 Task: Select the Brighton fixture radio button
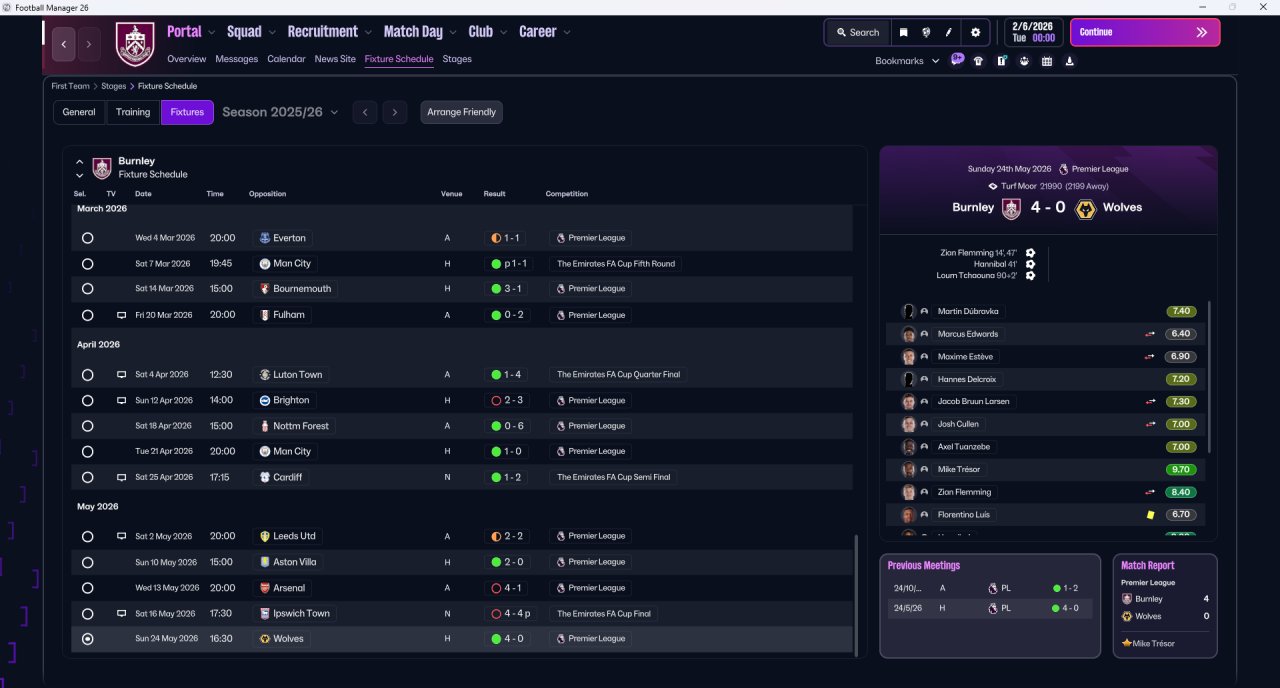click(87, 401)
